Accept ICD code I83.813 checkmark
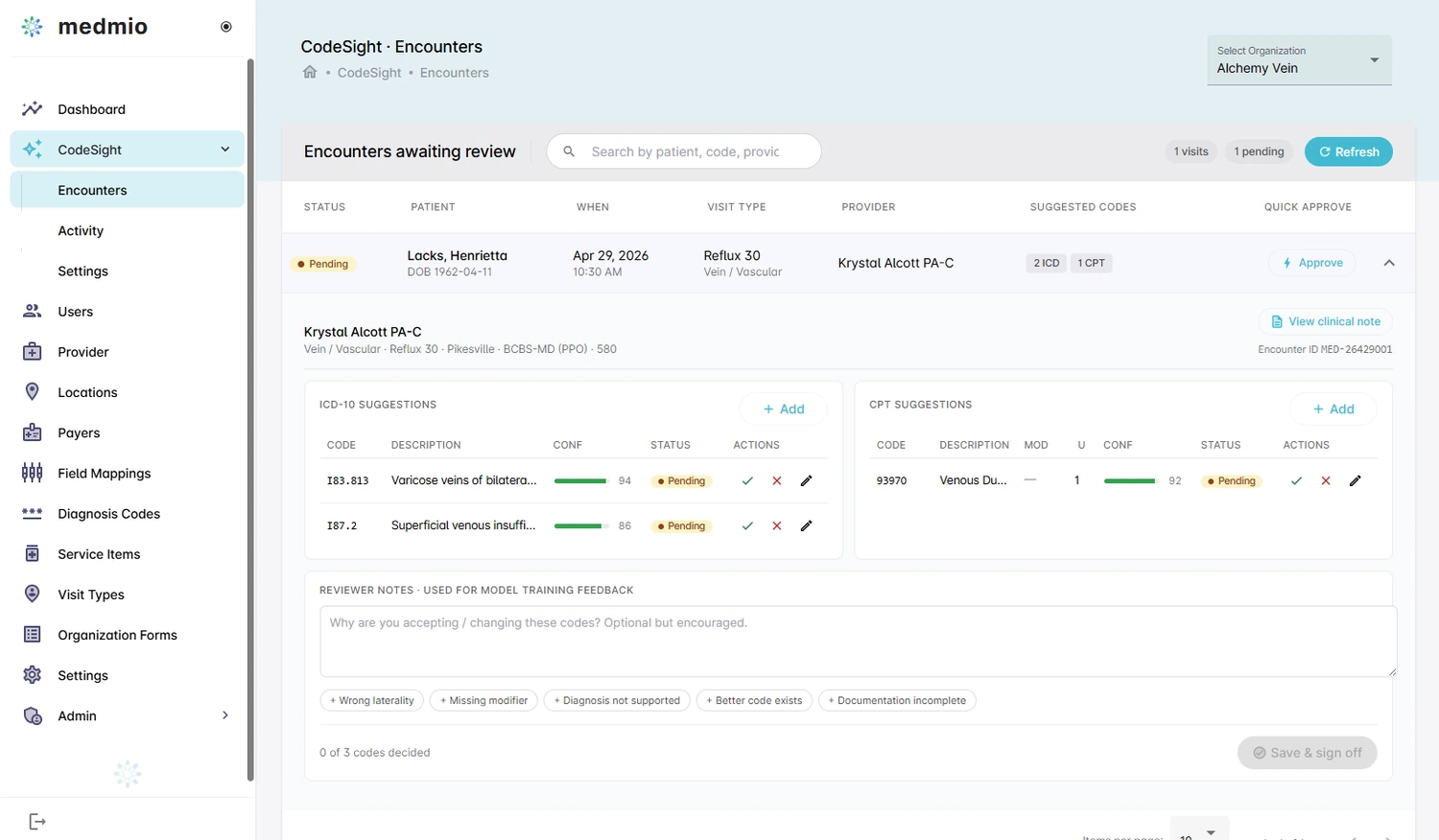1439x840 pixels. (x=747, y=480)
